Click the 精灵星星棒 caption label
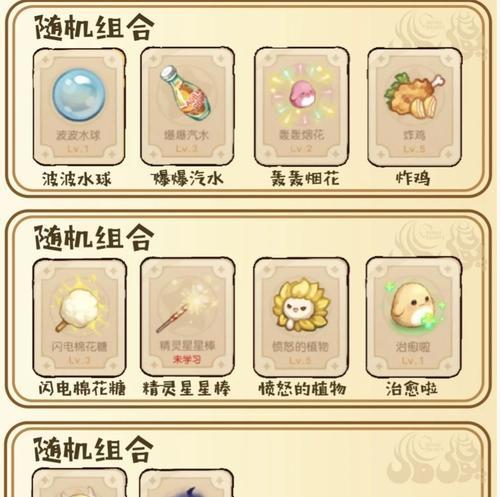 186,389
